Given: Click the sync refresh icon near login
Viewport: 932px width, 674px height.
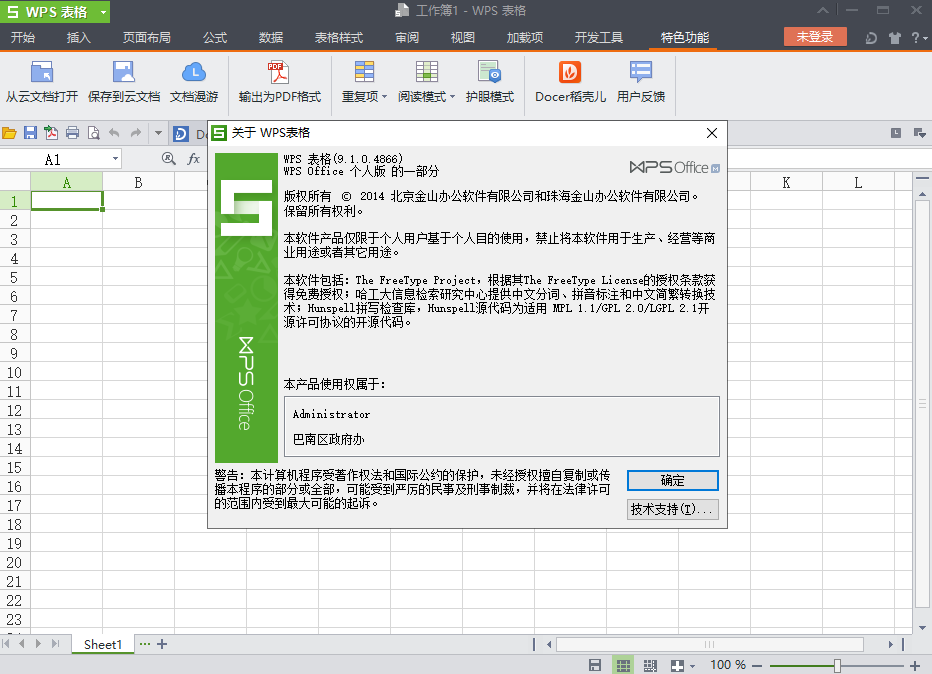Looking at the screenshot, I should 871,38.
